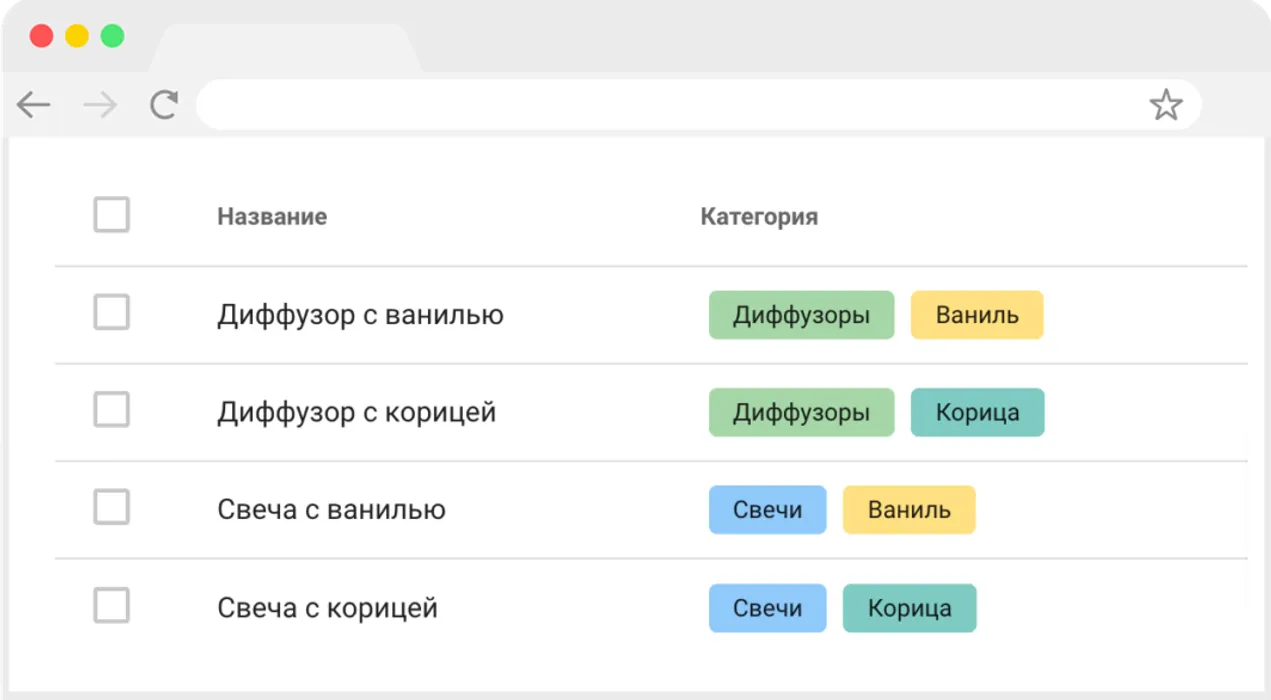Click Корица tag in Свеча с корицей row
This screenshot has height=700, width=1271.
[909, 608]
